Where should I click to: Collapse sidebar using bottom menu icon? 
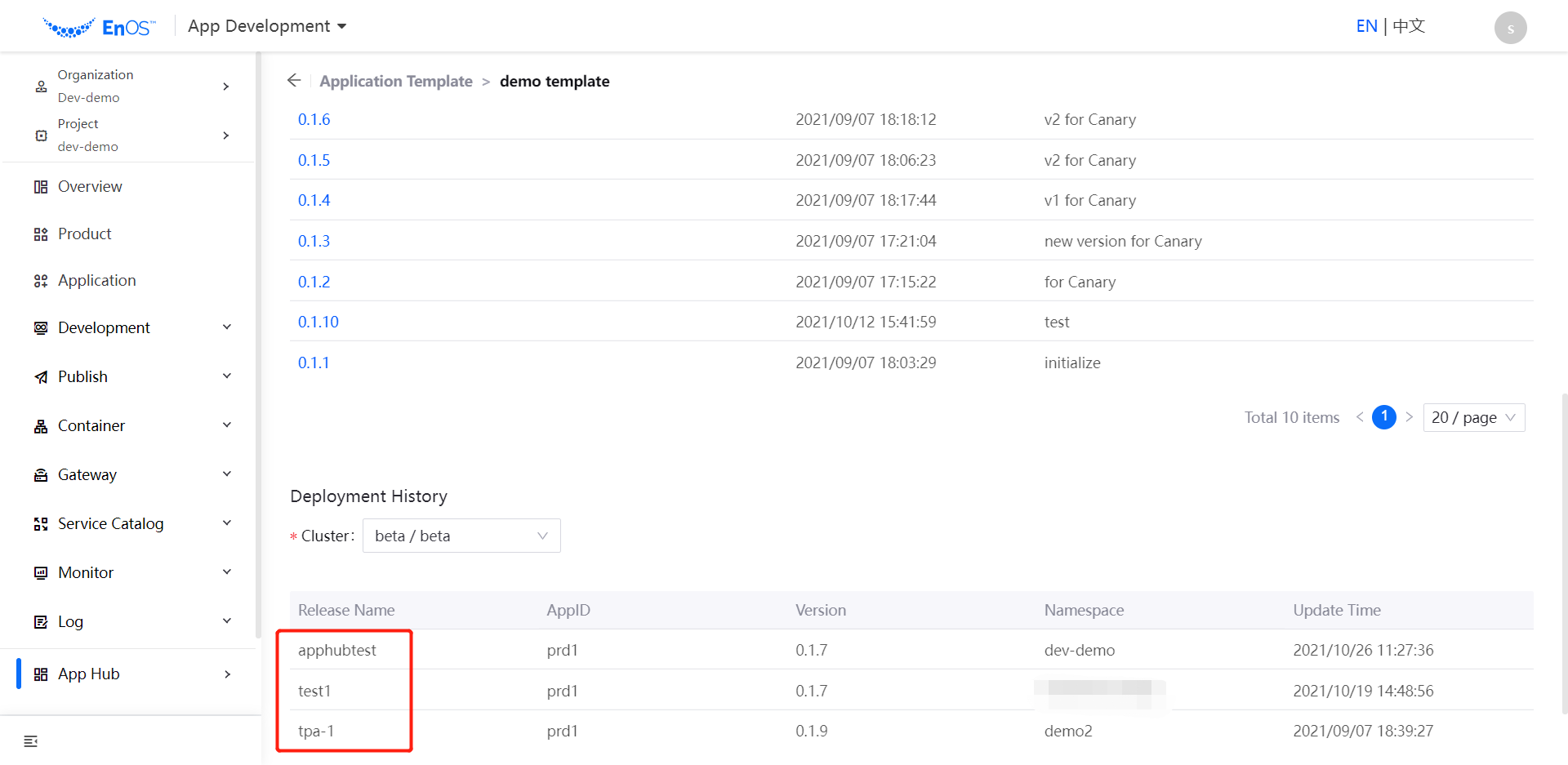coord(31,741)
